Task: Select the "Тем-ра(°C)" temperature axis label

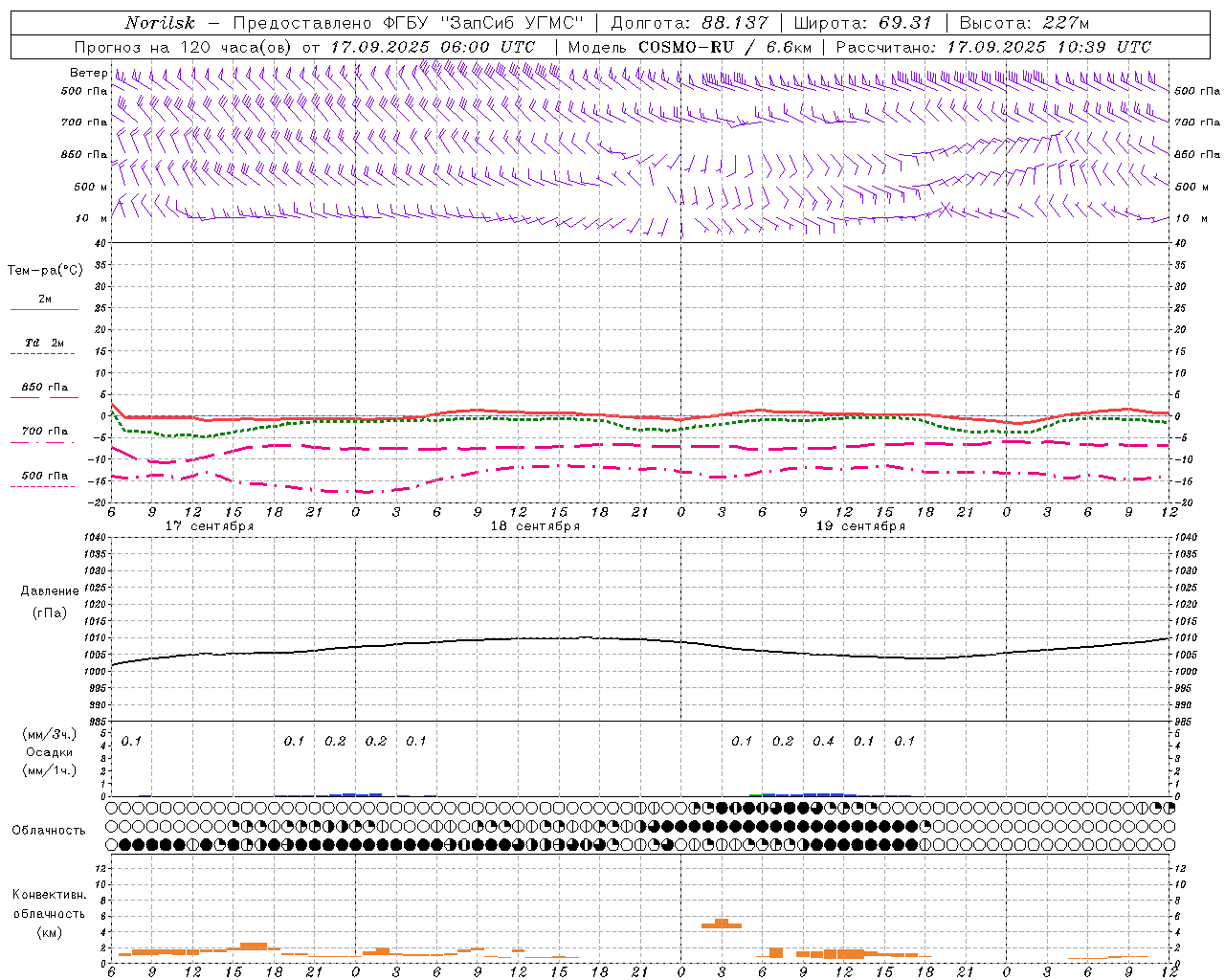Action: [x=45, y=271]
